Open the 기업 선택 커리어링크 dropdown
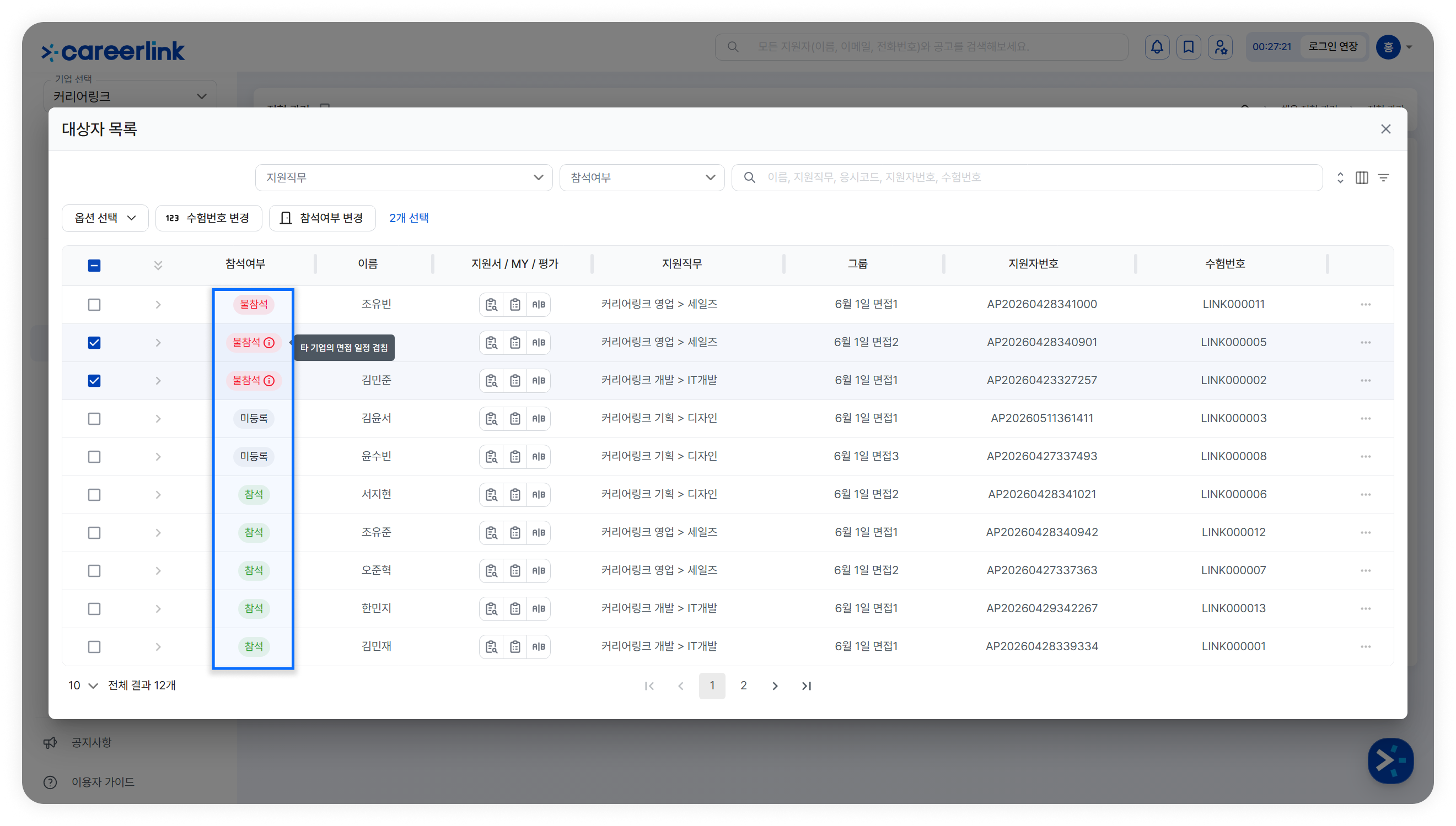1456x826 pixels. (130, 96)
